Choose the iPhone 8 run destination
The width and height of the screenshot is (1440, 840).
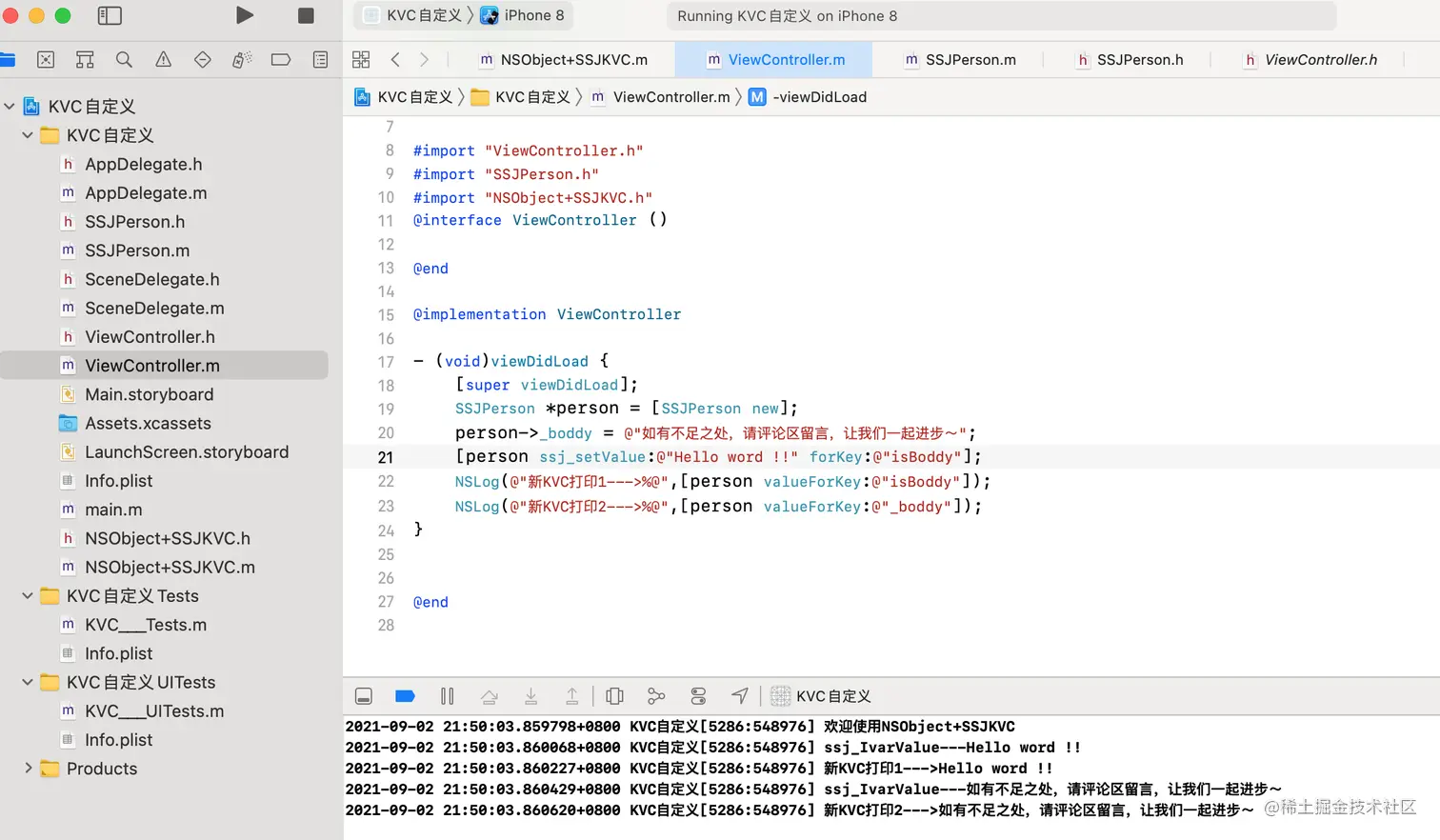pos(522,15)
